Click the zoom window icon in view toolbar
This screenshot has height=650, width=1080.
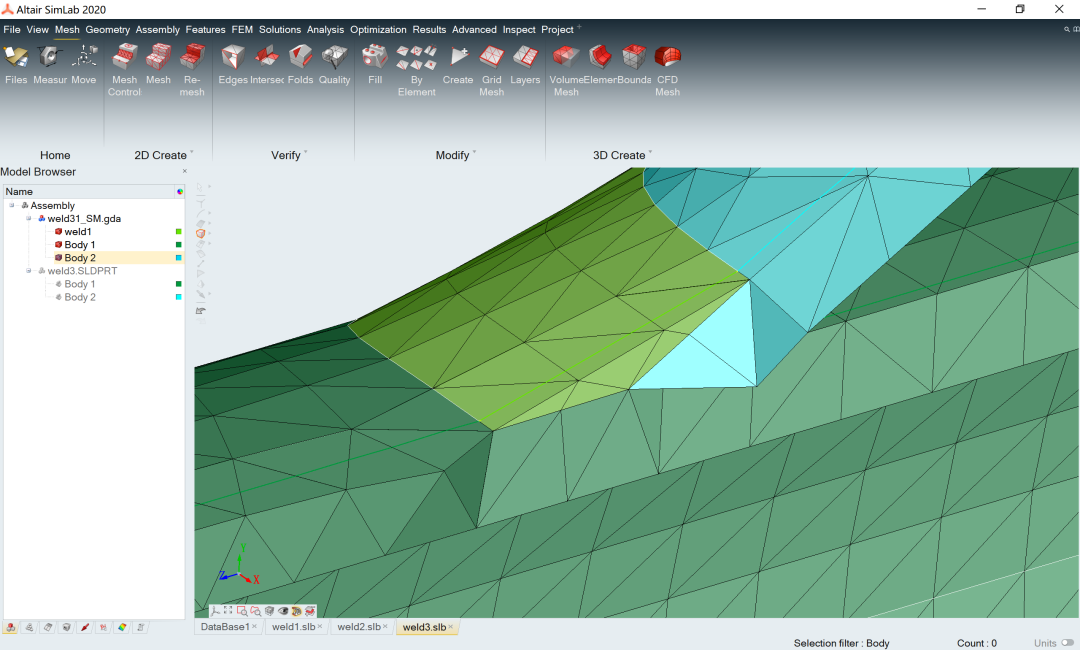click(x=242, y=611)
